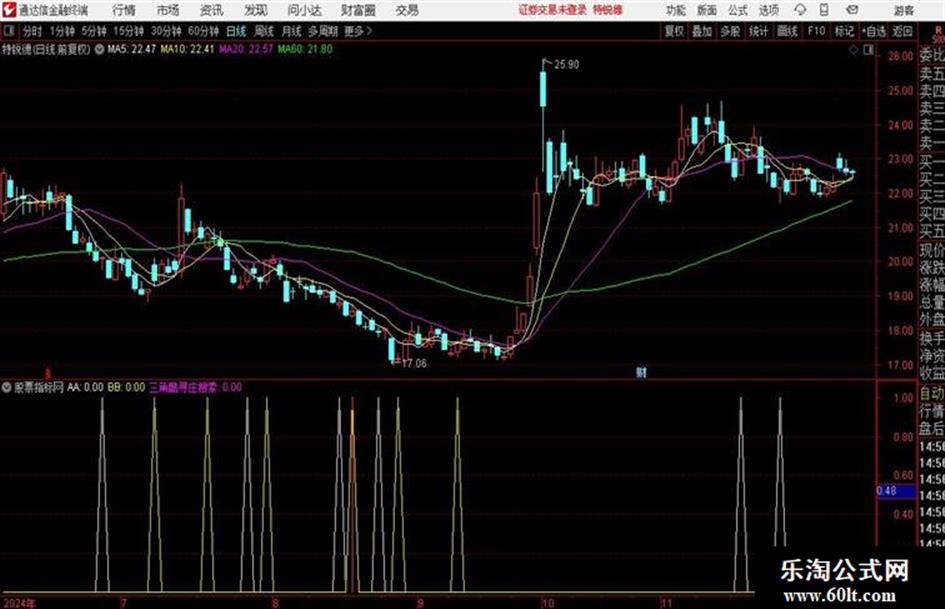Open the 问小达 menu
The image size is (945, 609).
click(305, 10)
